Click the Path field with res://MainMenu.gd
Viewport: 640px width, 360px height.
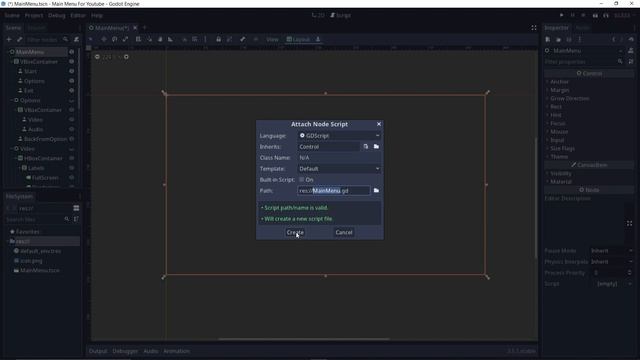(333, 191)
